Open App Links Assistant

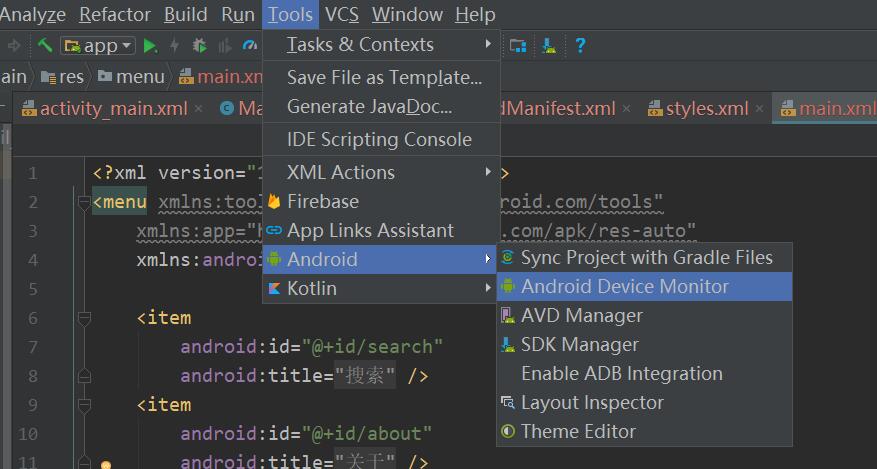click(x=380, y=230)
